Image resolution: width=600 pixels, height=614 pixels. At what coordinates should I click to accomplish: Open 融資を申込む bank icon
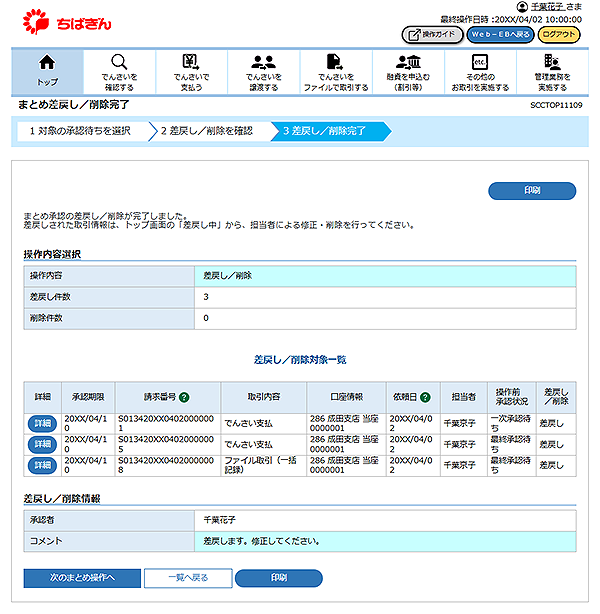(x=407, y=62)
